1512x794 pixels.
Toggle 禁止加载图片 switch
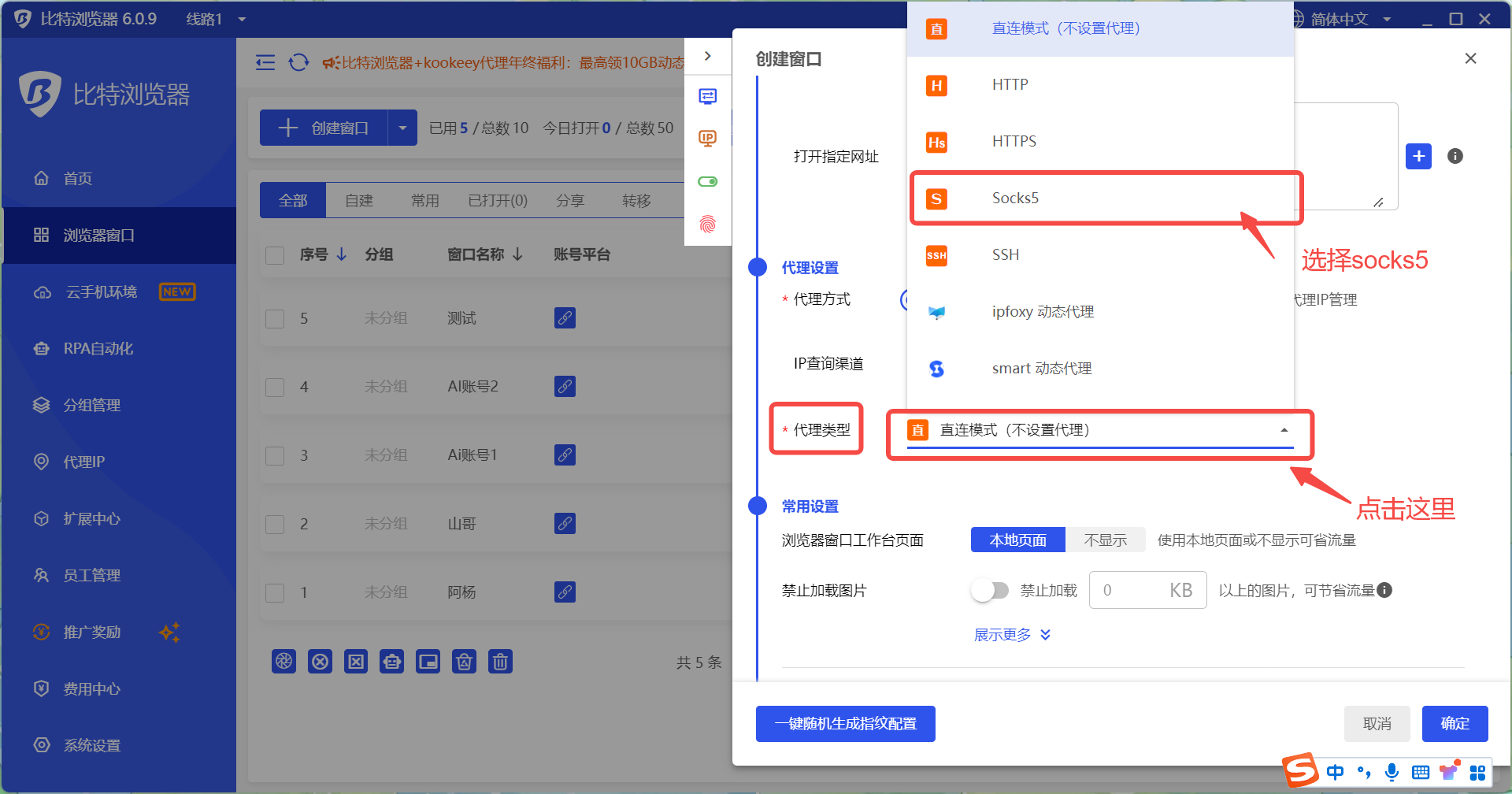pos(990,590)
